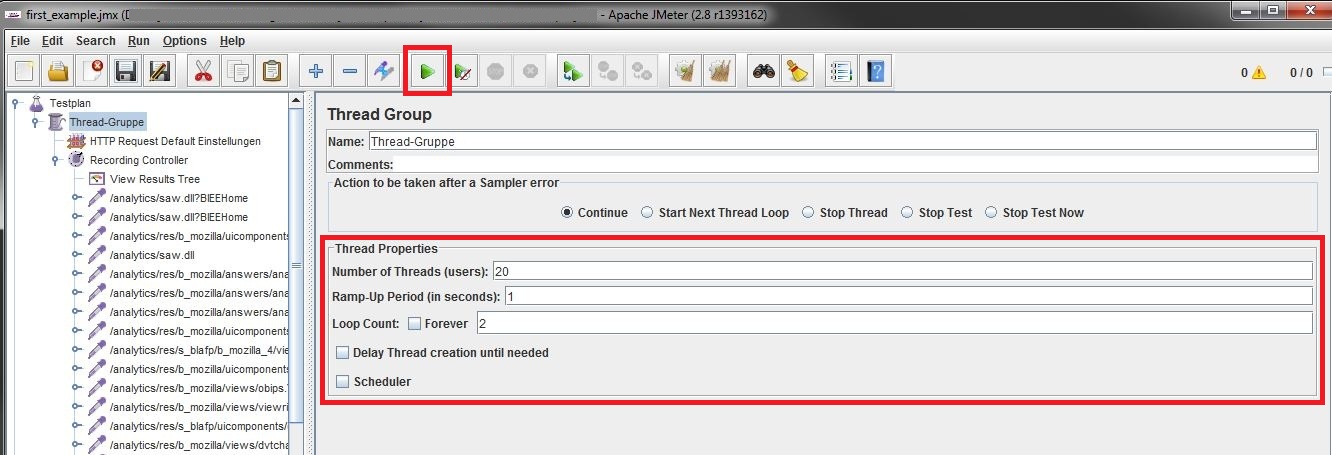Select the Stop Thread radio option

[807, 212]
